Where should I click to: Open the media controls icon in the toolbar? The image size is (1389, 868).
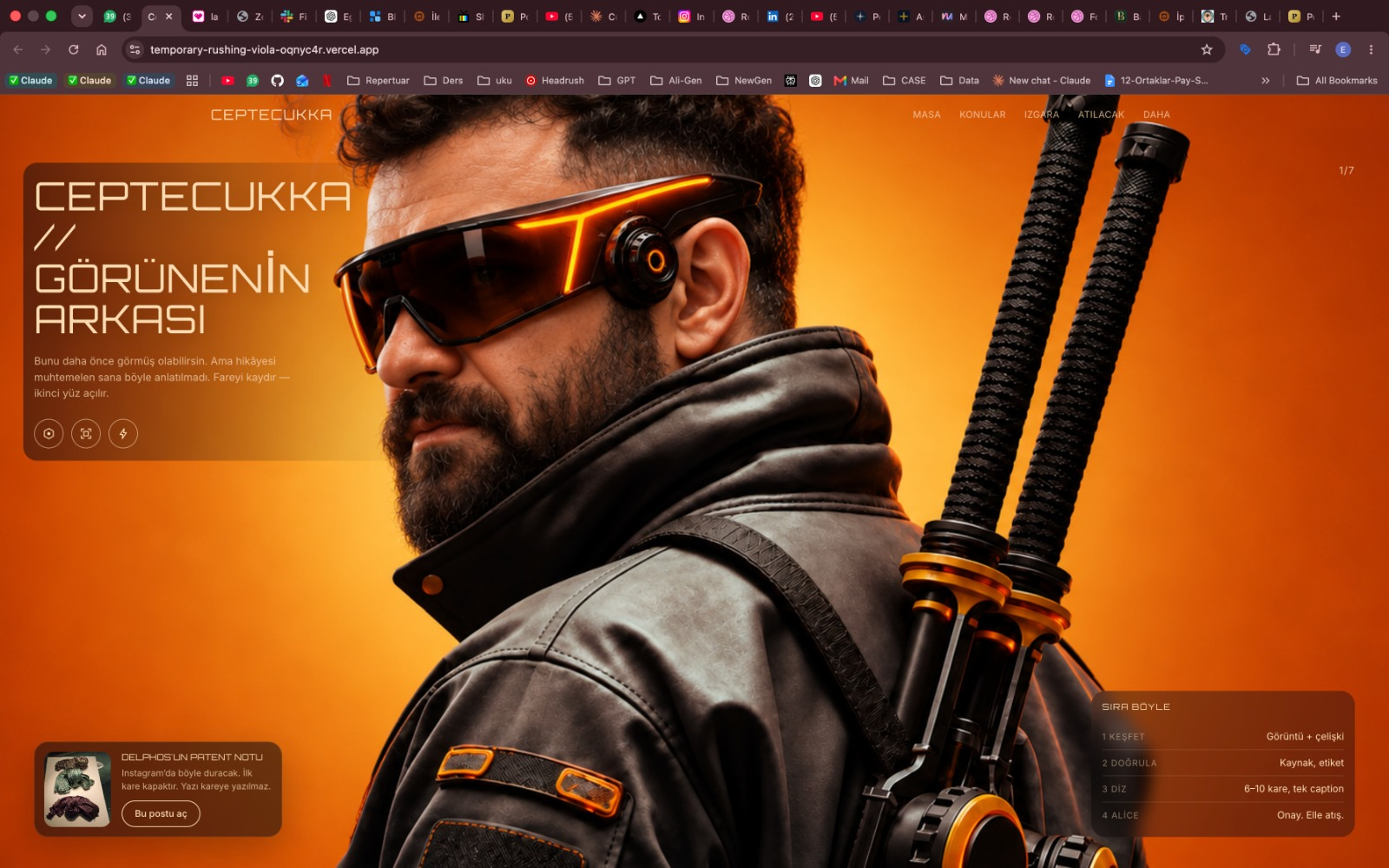(1315, 49)
